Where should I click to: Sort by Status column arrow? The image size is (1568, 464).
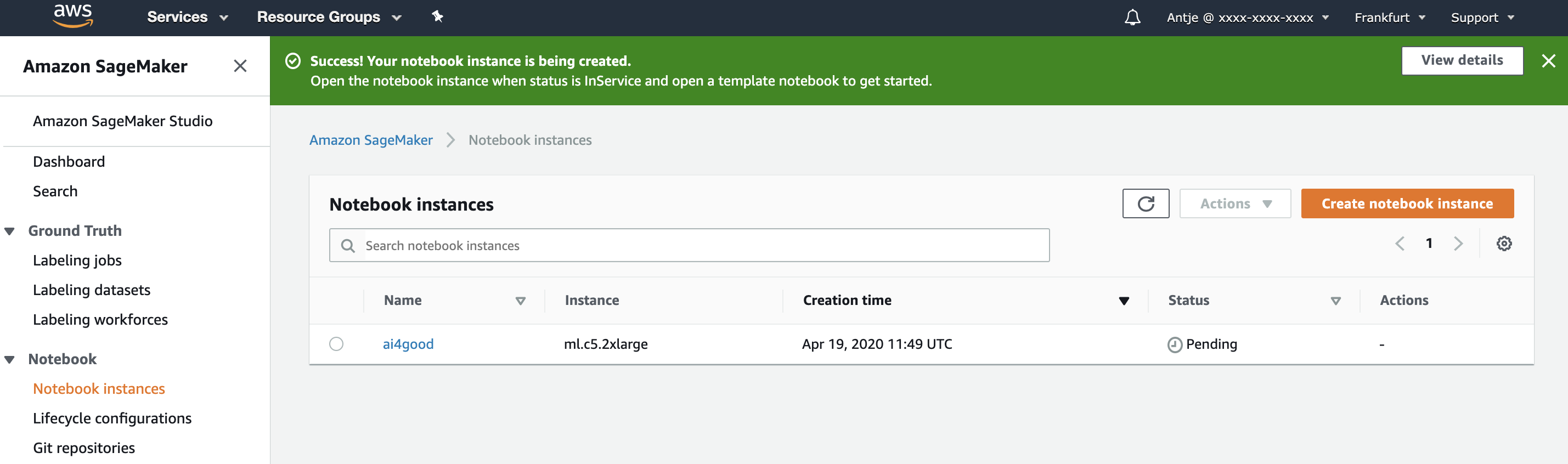1335,301
